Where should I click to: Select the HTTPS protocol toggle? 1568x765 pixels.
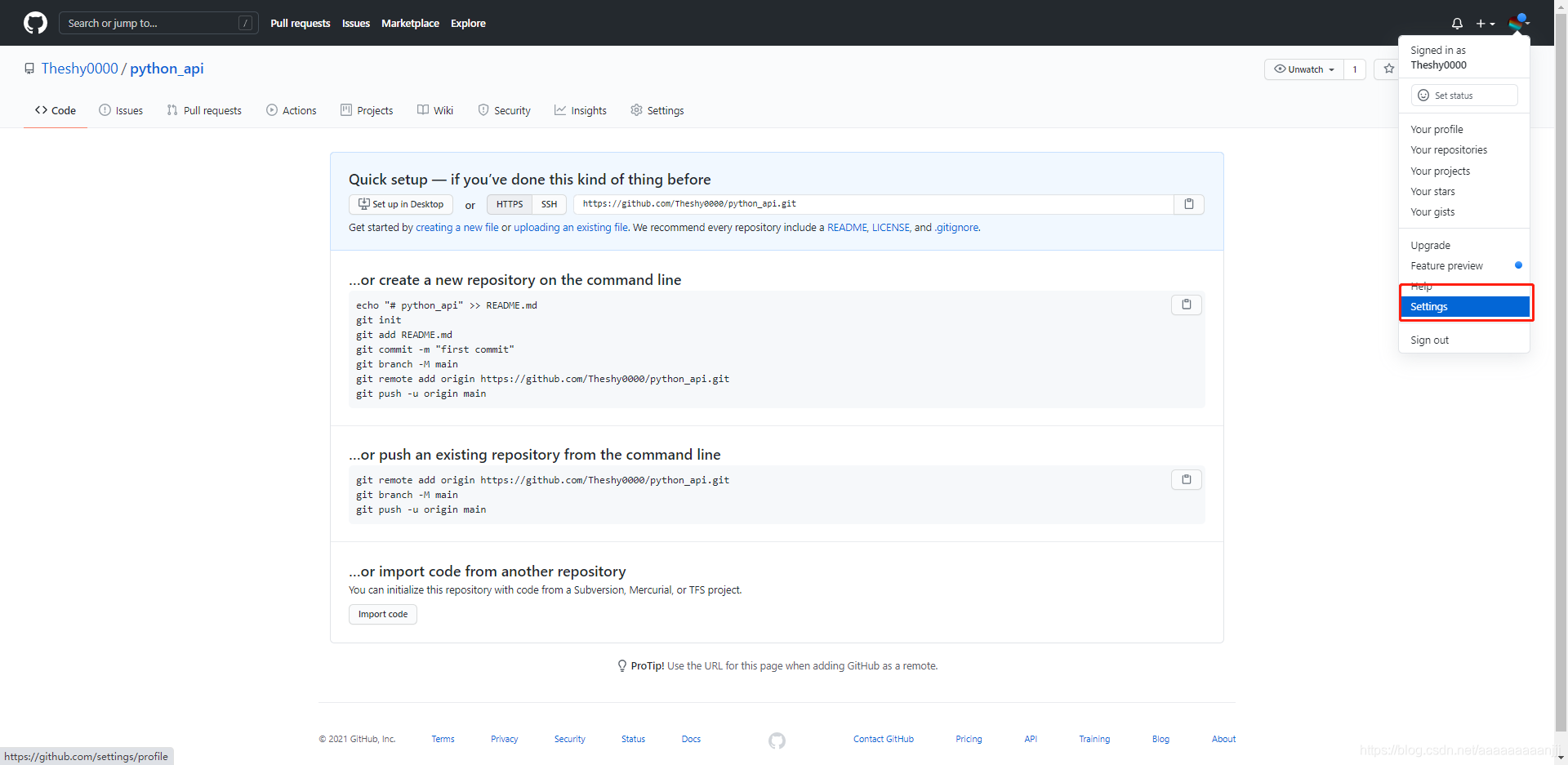coord(510,204)
